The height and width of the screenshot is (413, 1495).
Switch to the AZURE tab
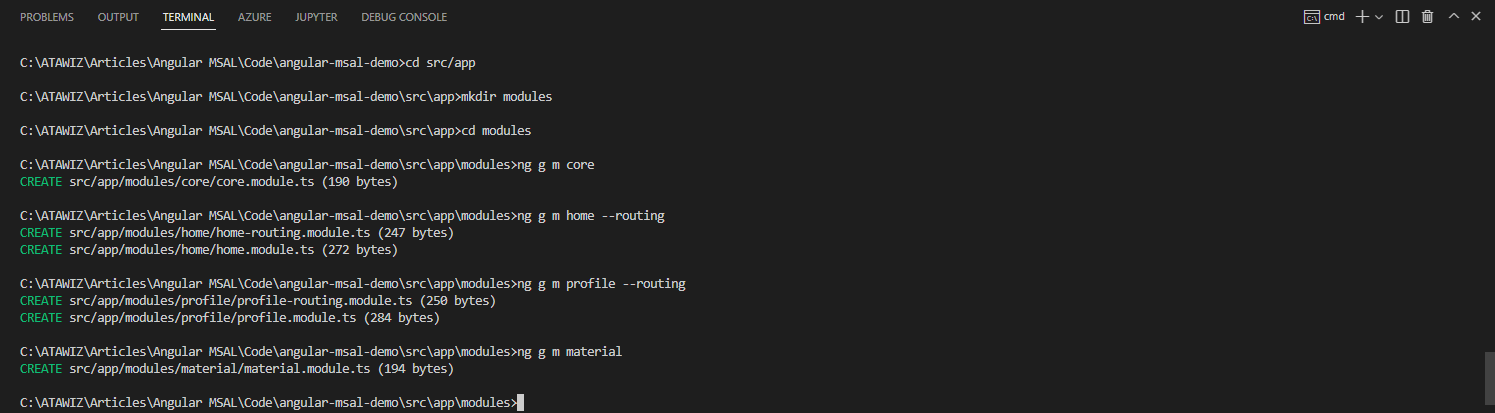click(x=255, y=17)
